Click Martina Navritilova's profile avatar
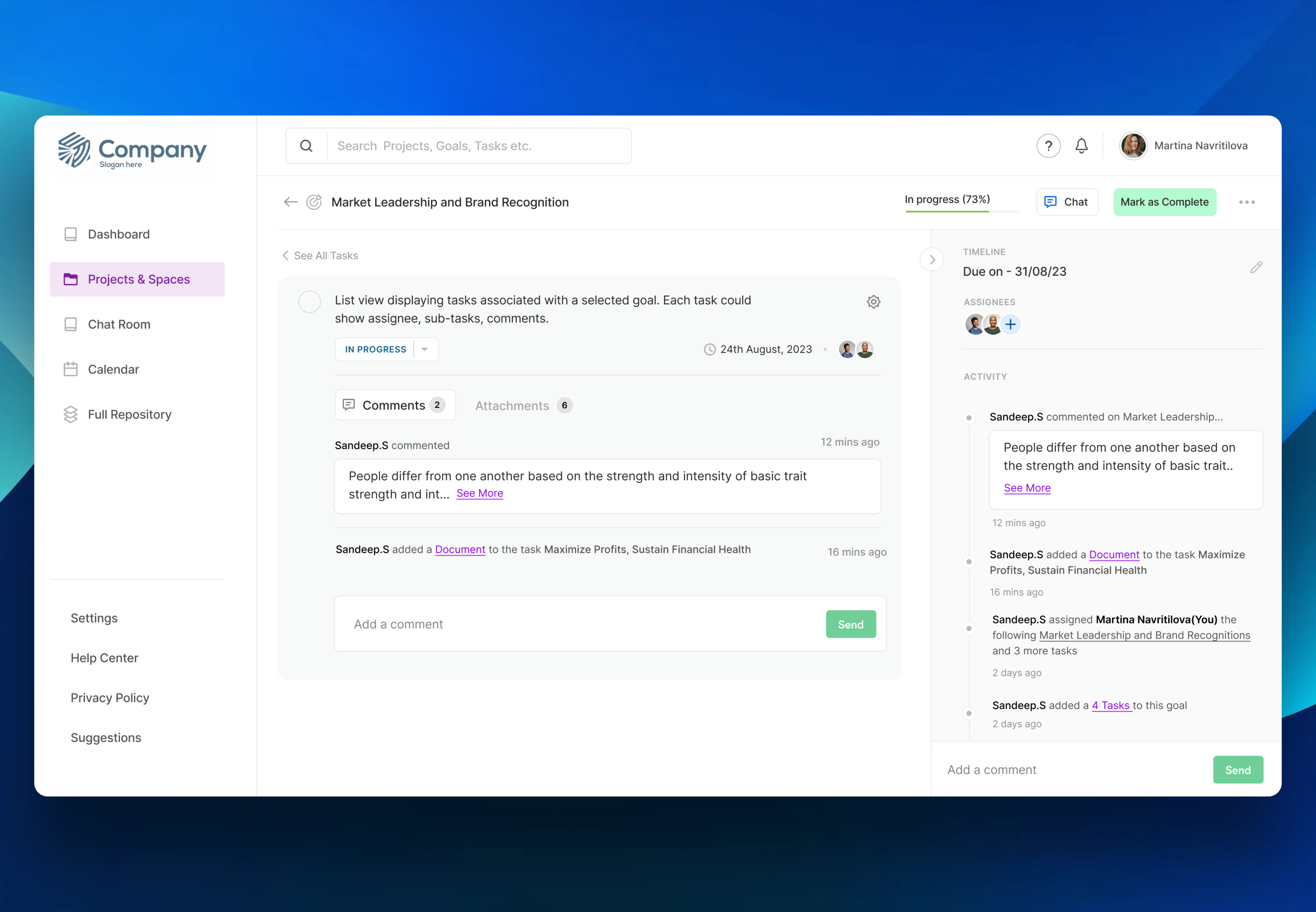This screenshot has height=912, width=1316. tap(1133, 146)
